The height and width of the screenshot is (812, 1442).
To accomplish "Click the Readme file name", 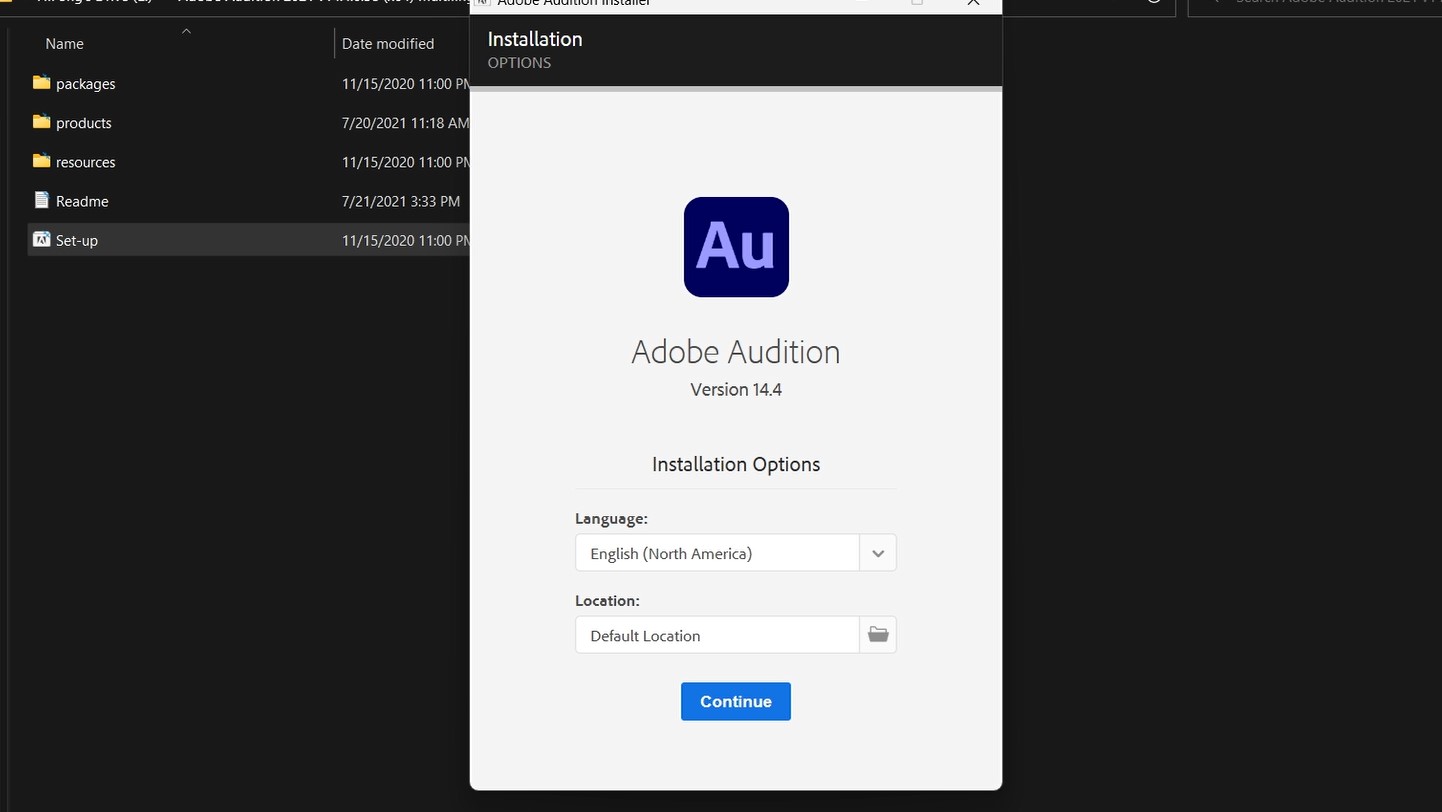I will [82, 201].
